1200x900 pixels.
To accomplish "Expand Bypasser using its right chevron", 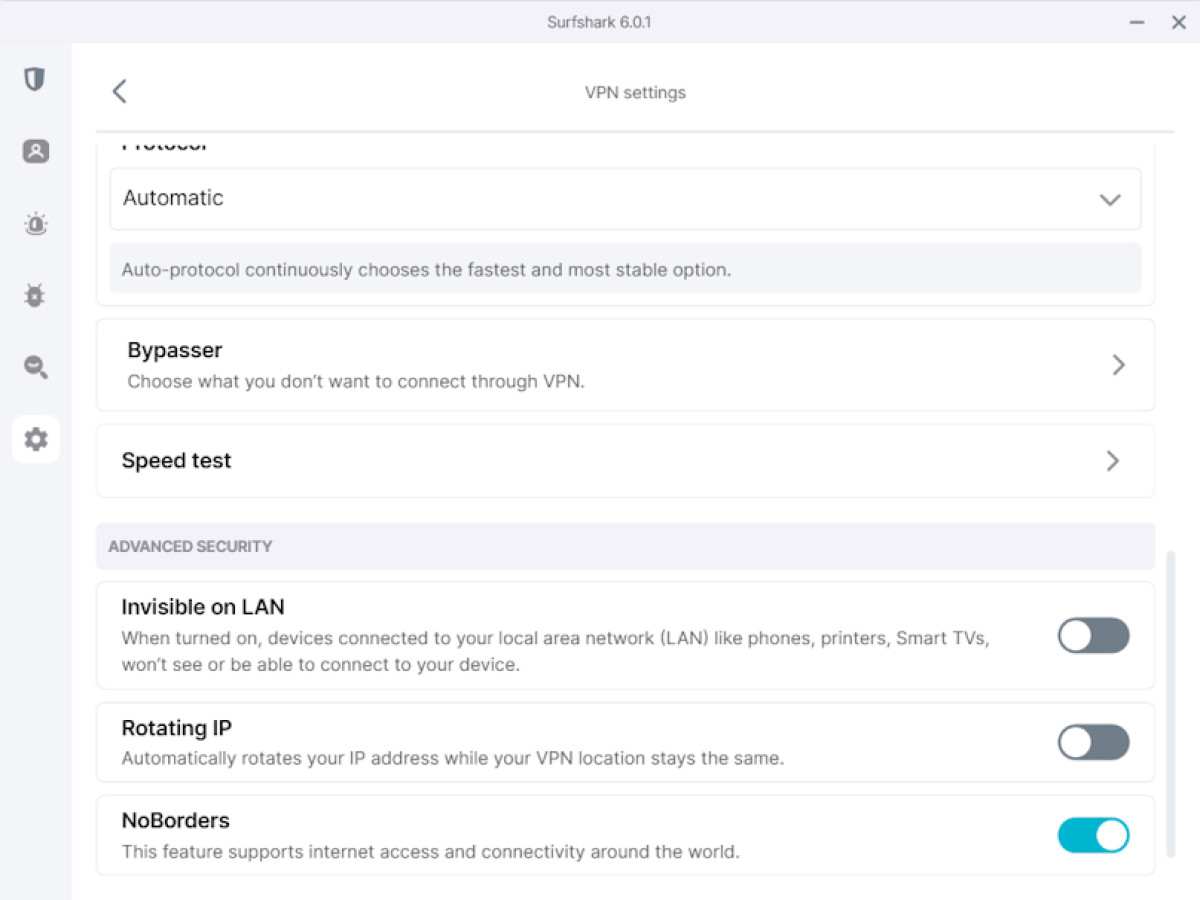I will 1118,365.
